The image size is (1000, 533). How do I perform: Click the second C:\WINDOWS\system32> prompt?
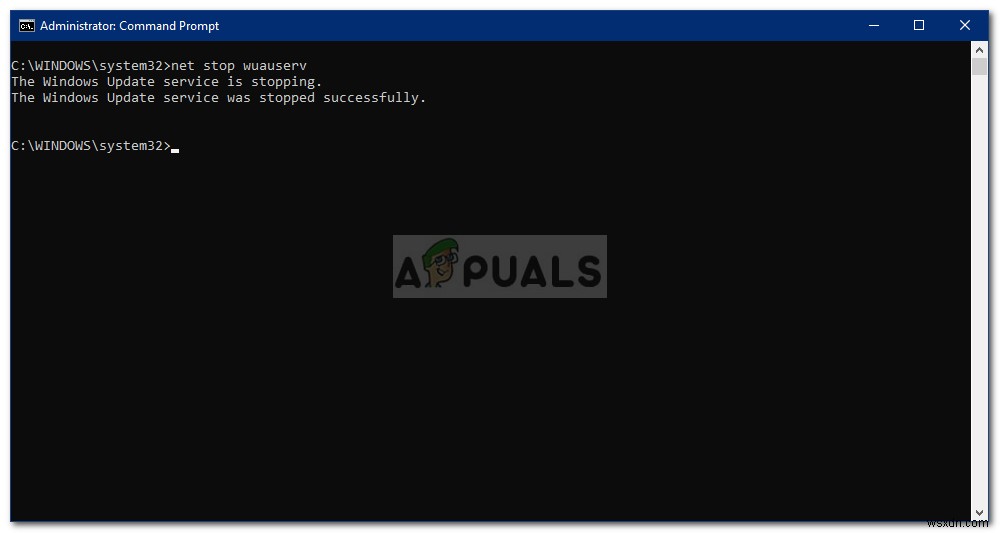pyautogui.click(x=91, y=146)
